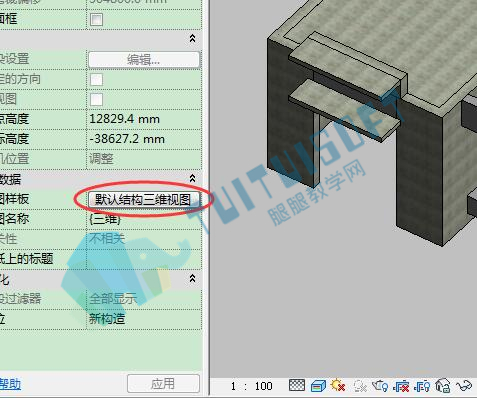Image resolution: width=477 pixels, height=398 pixels.
Task: Click the empty 纸上的标题 value field
Action: point(144,259)
